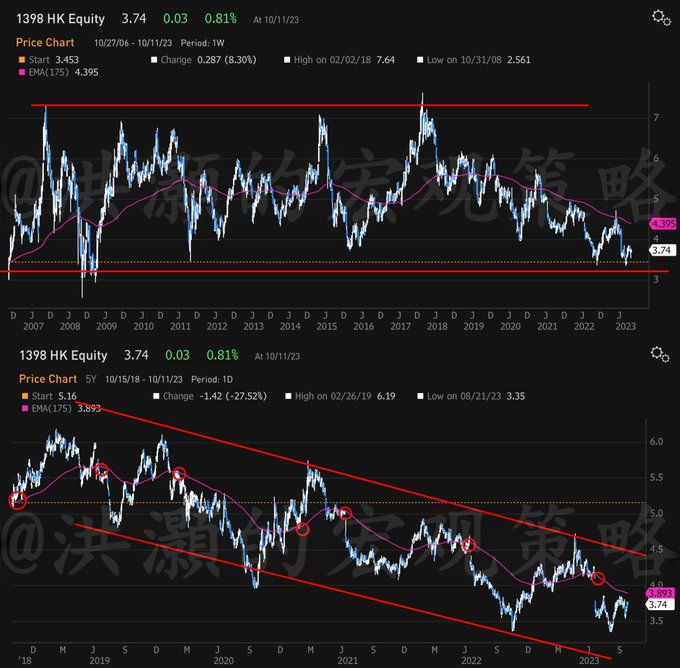Click the magenta 3.893 EMA axis label
Image resolution: width=680 pixels, height=668 pixels.
[660, 593]
